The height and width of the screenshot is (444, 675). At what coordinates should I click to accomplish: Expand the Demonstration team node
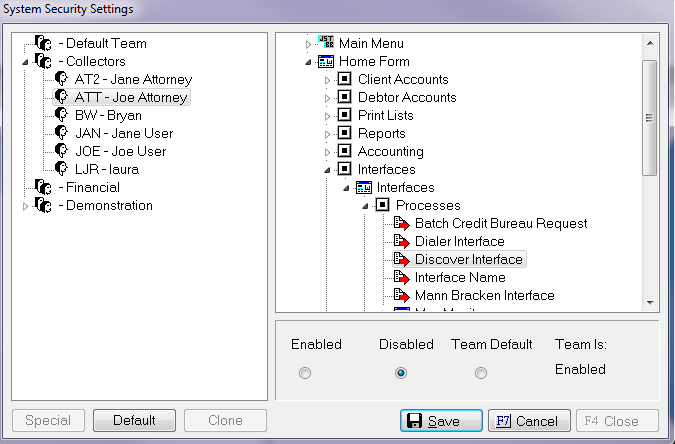click(x=26, y=206)
